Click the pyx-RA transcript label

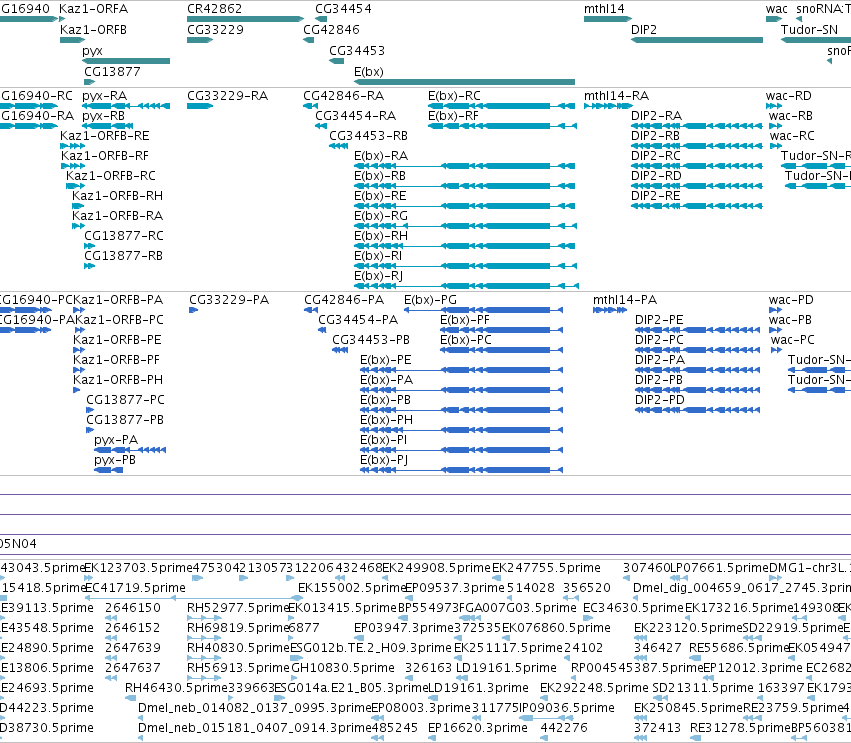(x=105, y=96)
